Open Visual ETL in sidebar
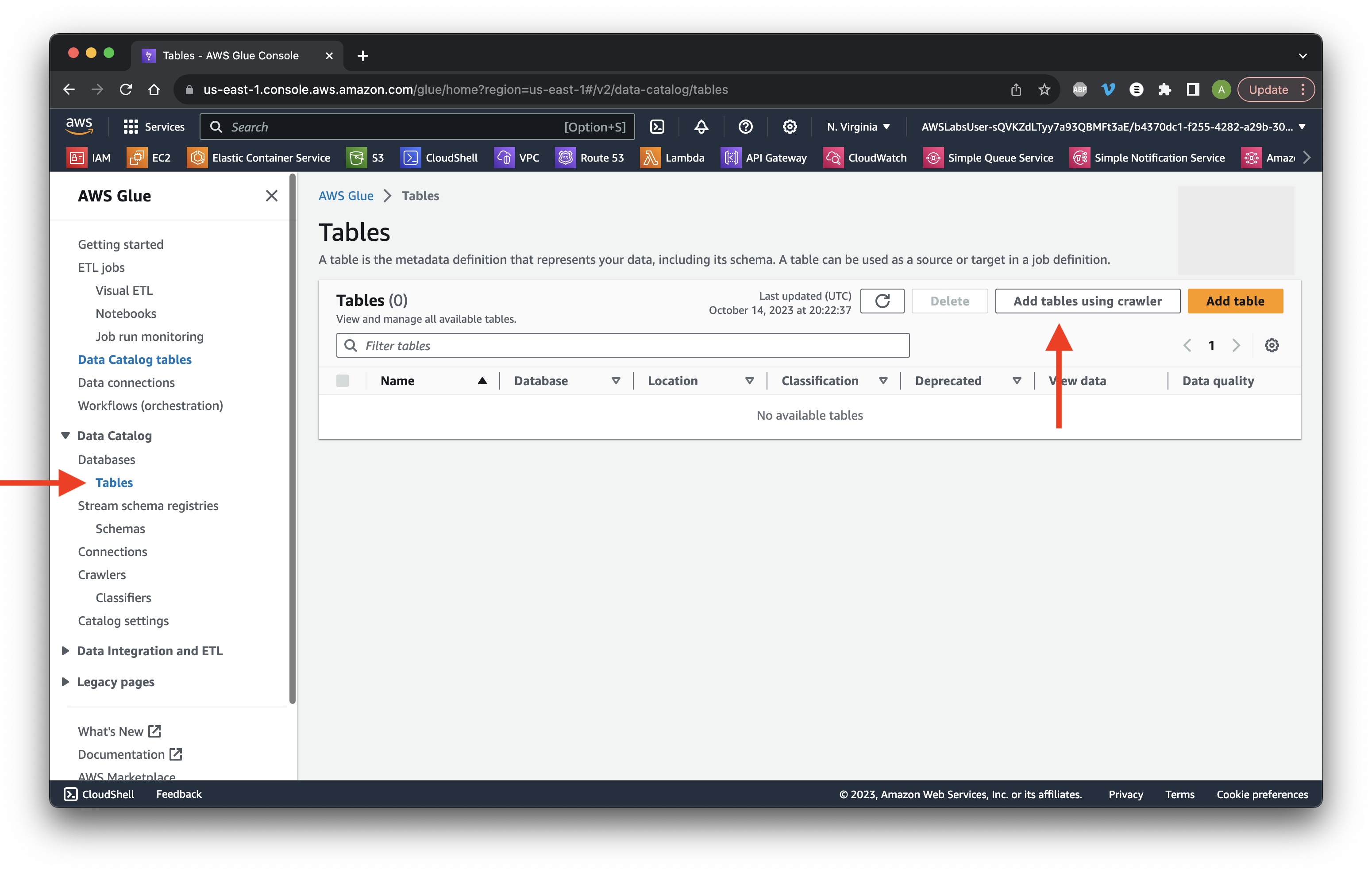 coord(124,290)
